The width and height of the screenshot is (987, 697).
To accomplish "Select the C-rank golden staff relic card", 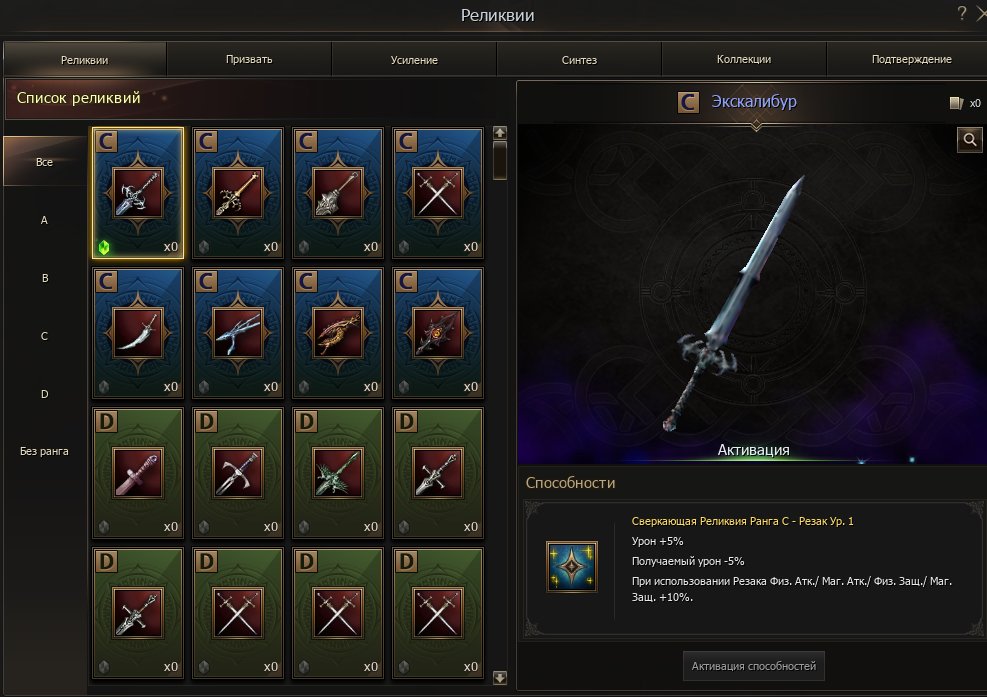I will point(238,193).
